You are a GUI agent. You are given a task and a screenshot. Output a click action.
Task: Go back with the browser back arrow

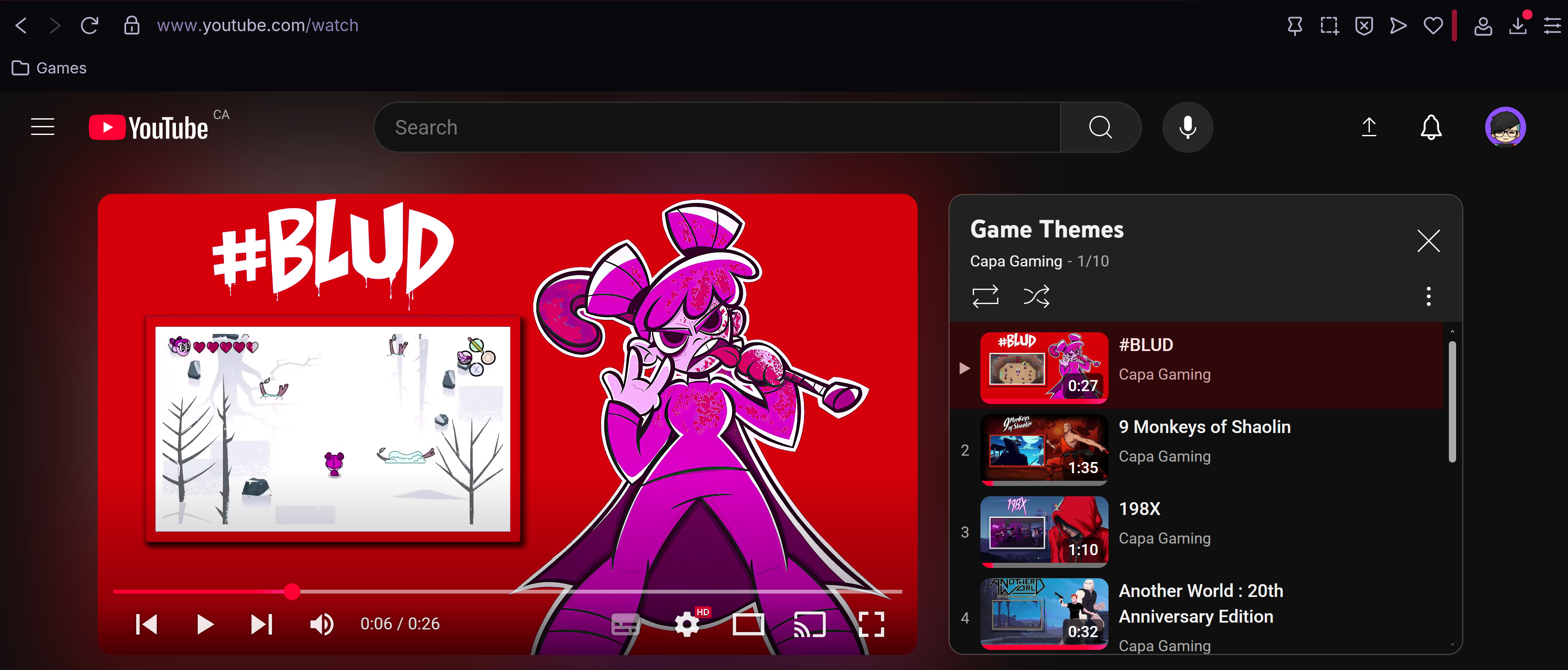click(x=21, y=26)
